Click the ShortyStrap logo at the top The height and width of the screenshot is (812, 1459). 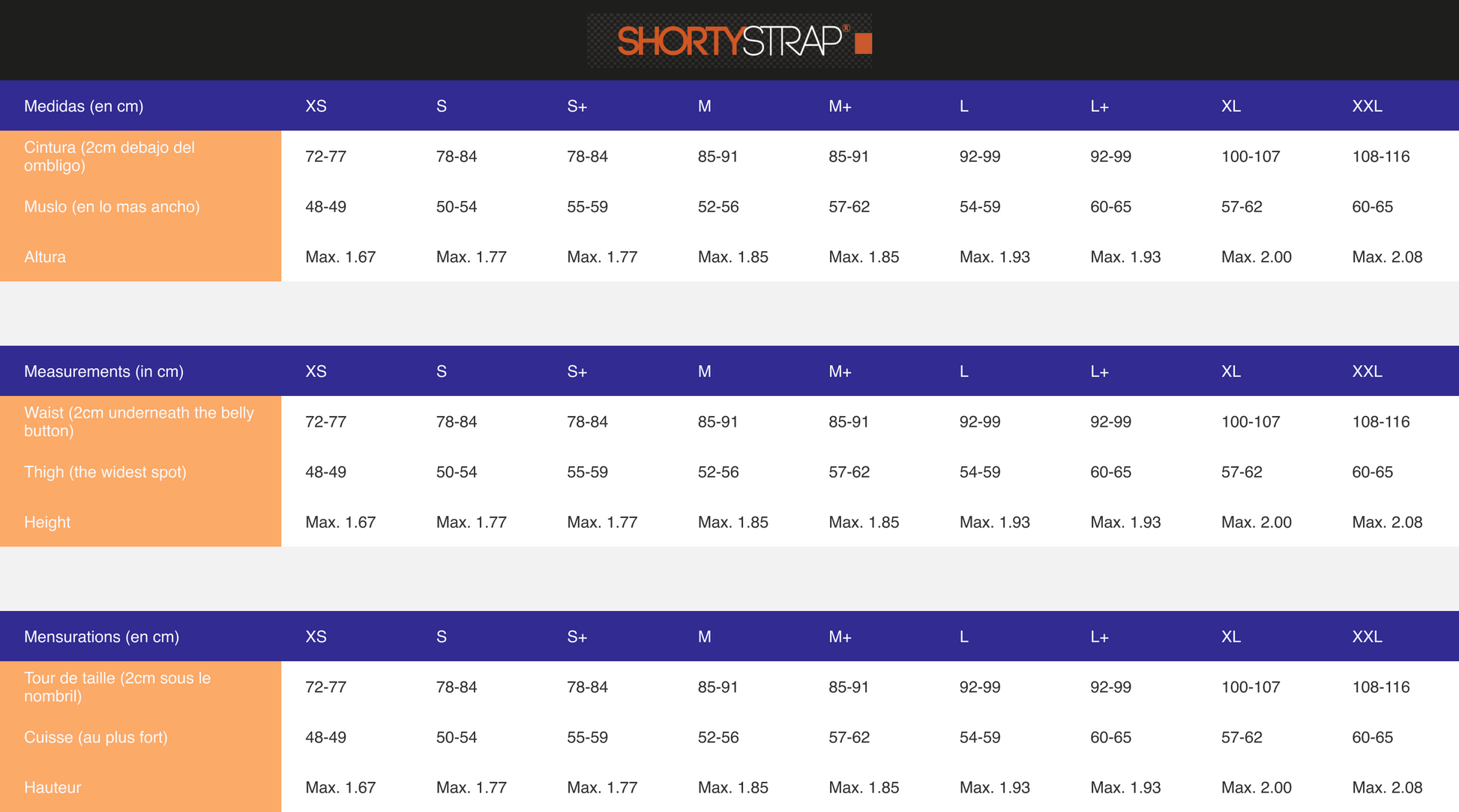[x=729, y=40]
